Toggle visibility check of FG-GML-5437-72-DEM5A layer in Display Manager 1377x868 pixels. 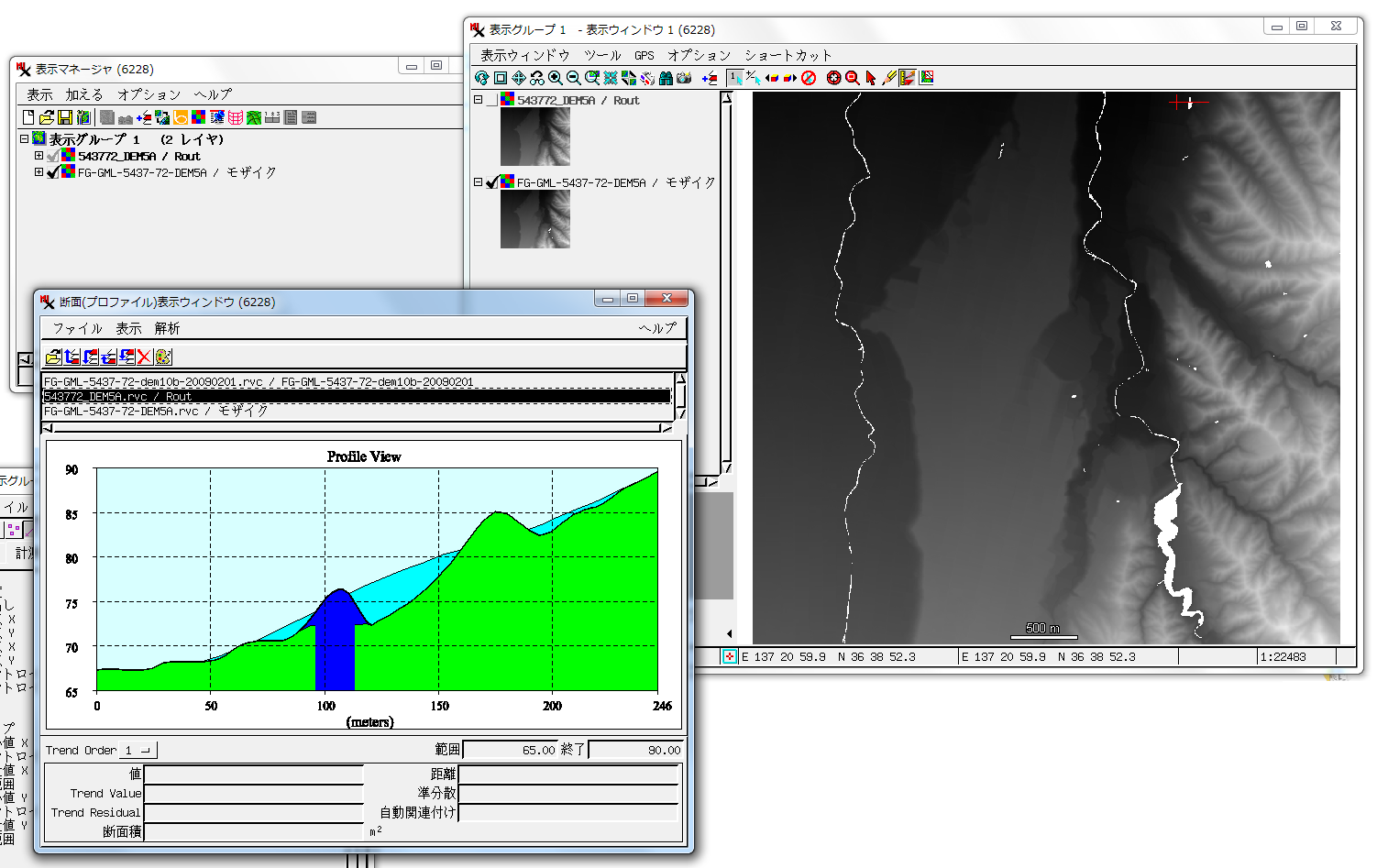coord(52,172)
